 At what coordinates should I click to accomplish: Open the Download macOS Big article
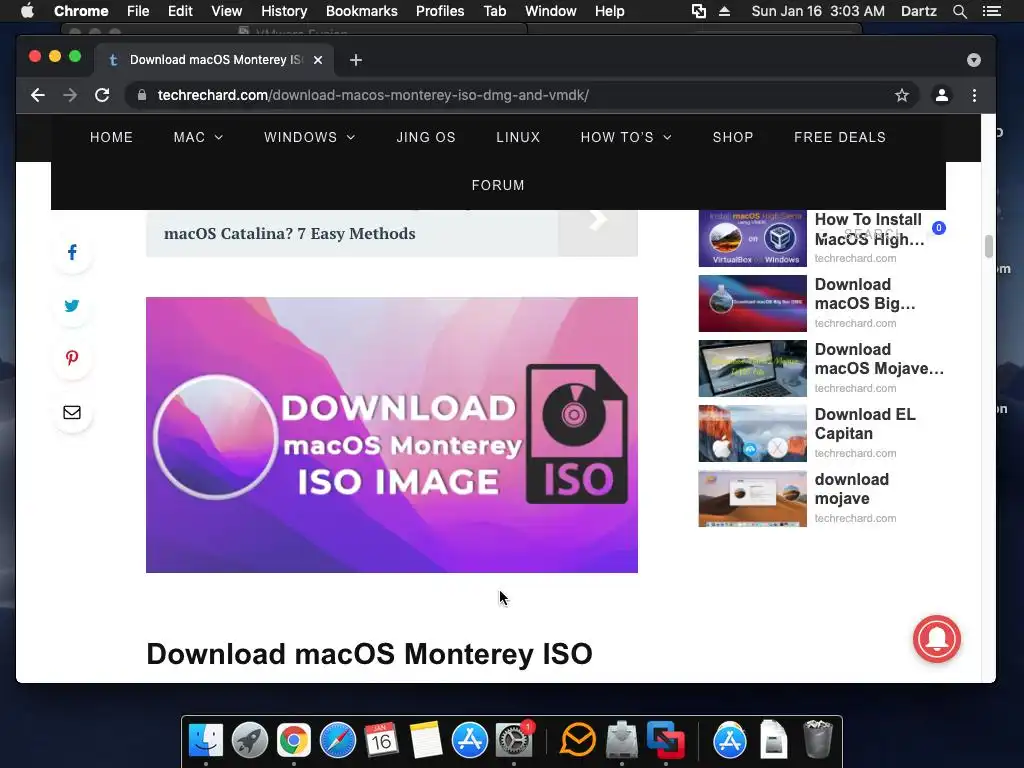point(865,294)
